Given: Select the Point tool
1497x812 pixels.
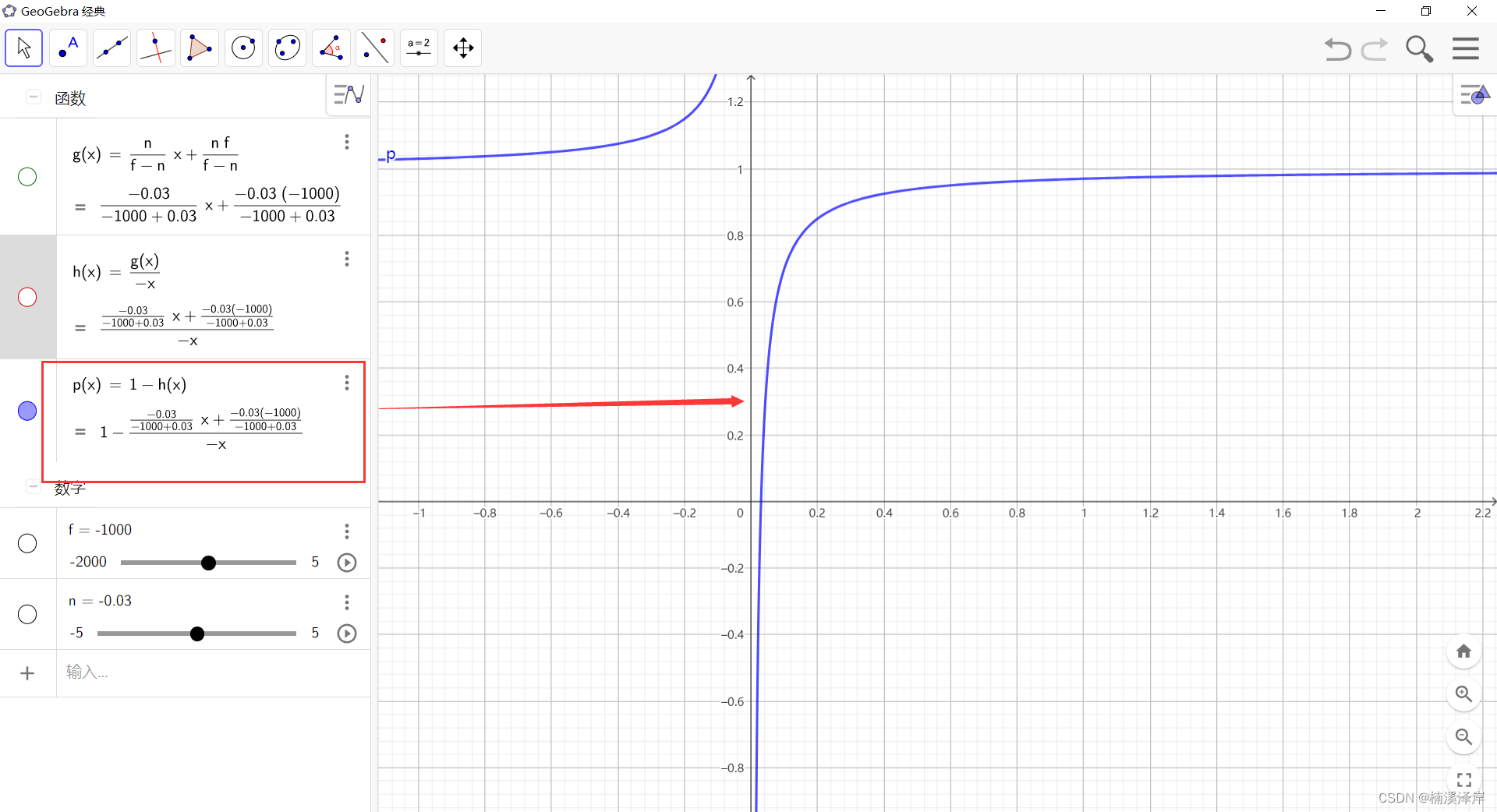Looking at the screenshot, I should pyautogui.click(x=69, y=48).
